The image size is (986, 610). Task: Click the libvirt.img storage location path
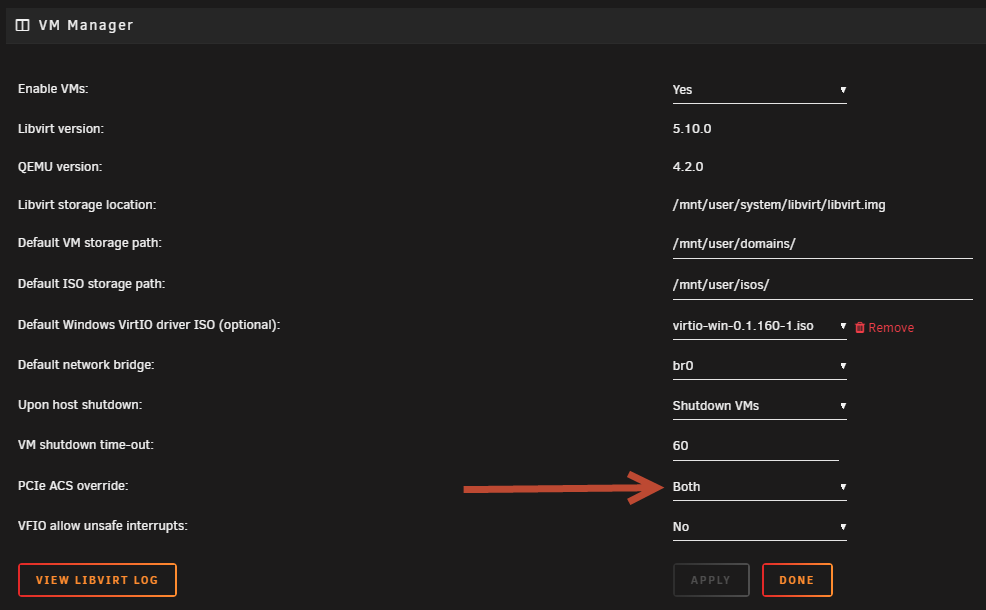pyautogui.click(x=778, y=205)
